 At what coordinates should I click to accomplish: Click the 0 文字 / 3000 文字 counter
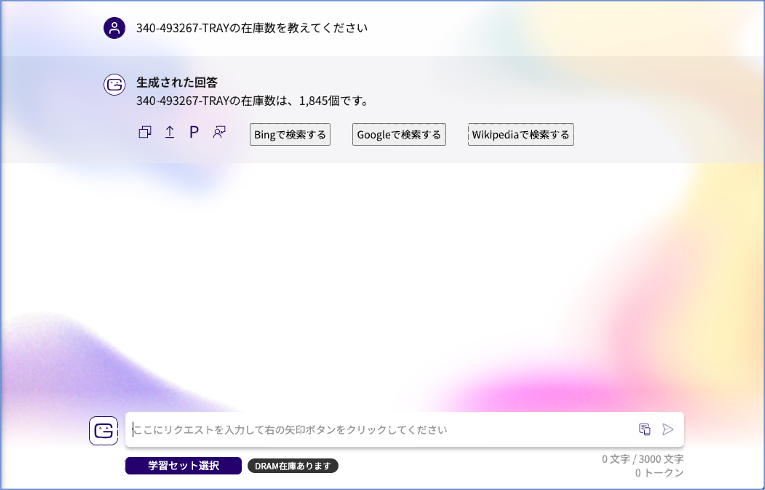(x=642, y=459)
